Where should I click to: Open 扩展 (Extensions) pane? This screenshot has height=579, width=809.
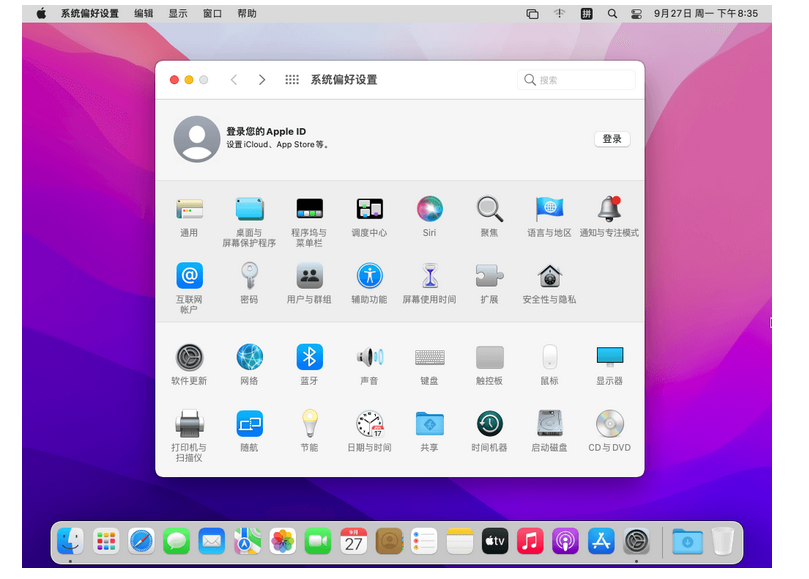490,276
